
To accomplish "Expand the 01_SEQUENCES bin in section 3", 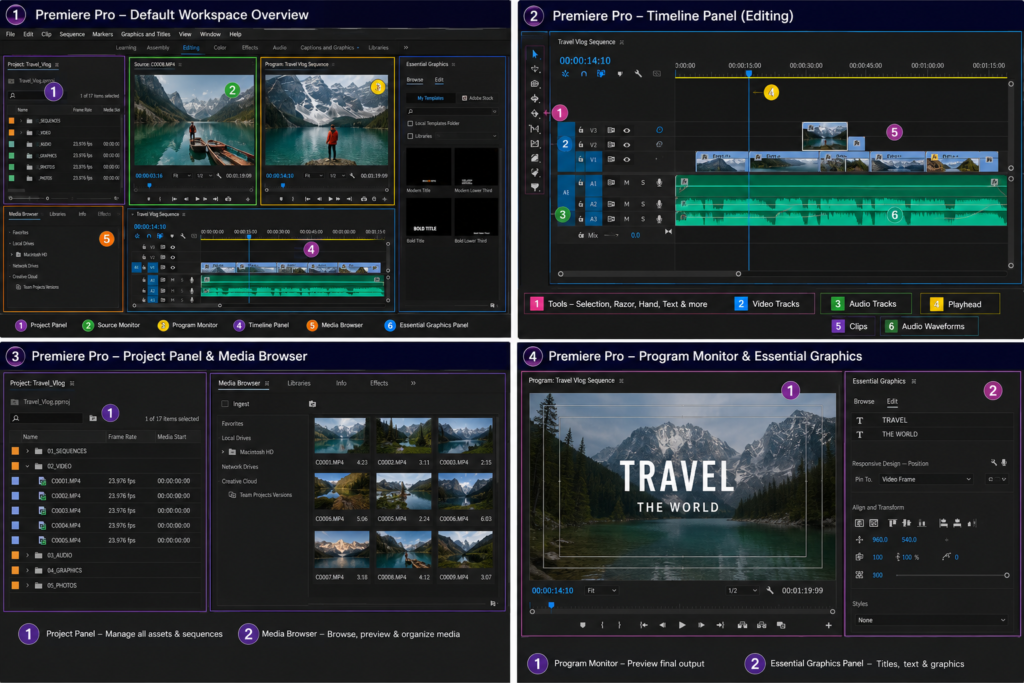I will click(27, 451).
